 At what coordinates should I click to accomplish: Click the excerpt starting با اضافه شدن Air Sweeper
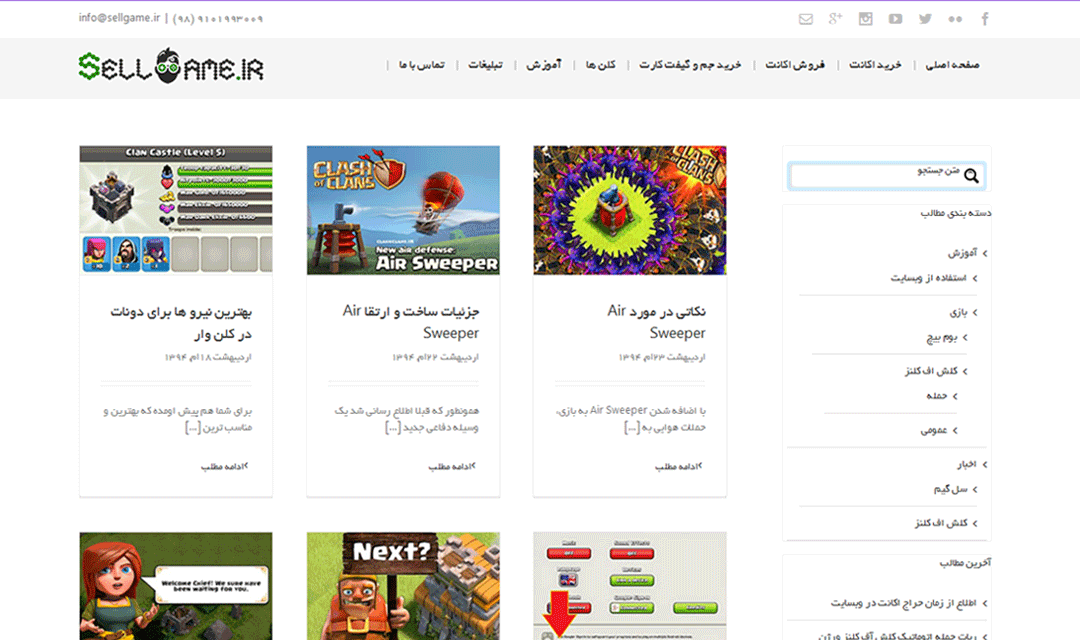coord(631,419)
